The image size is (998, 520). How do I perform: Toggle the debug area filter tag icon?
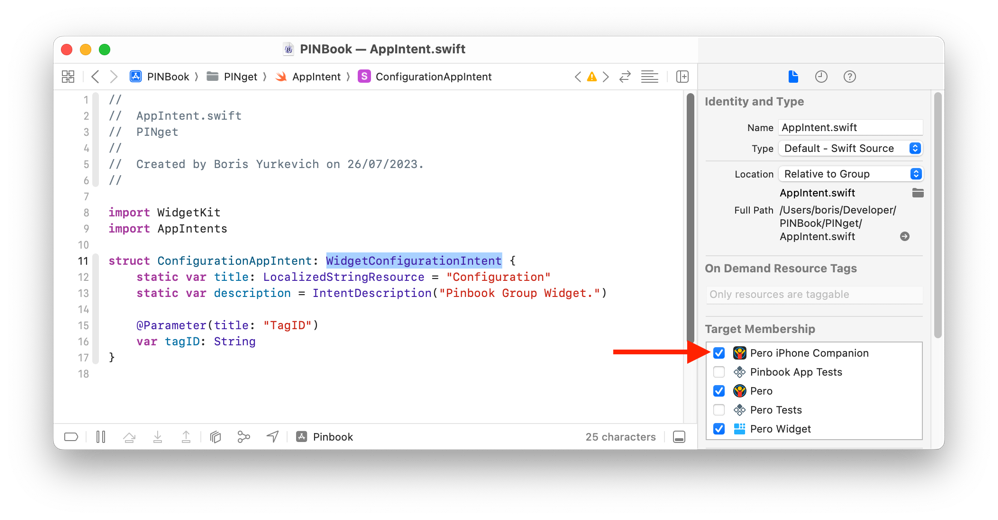pos(71,437)
